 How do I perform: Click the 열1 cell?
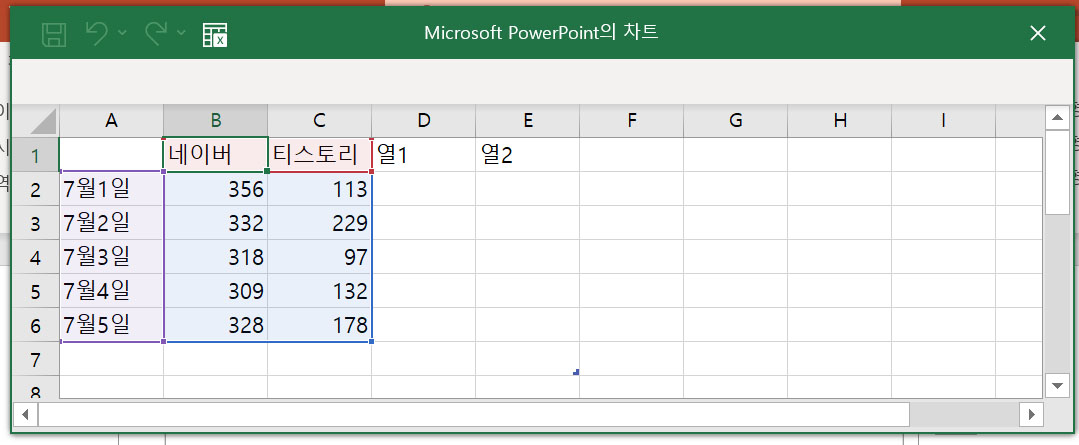click(x=423, y=155)
